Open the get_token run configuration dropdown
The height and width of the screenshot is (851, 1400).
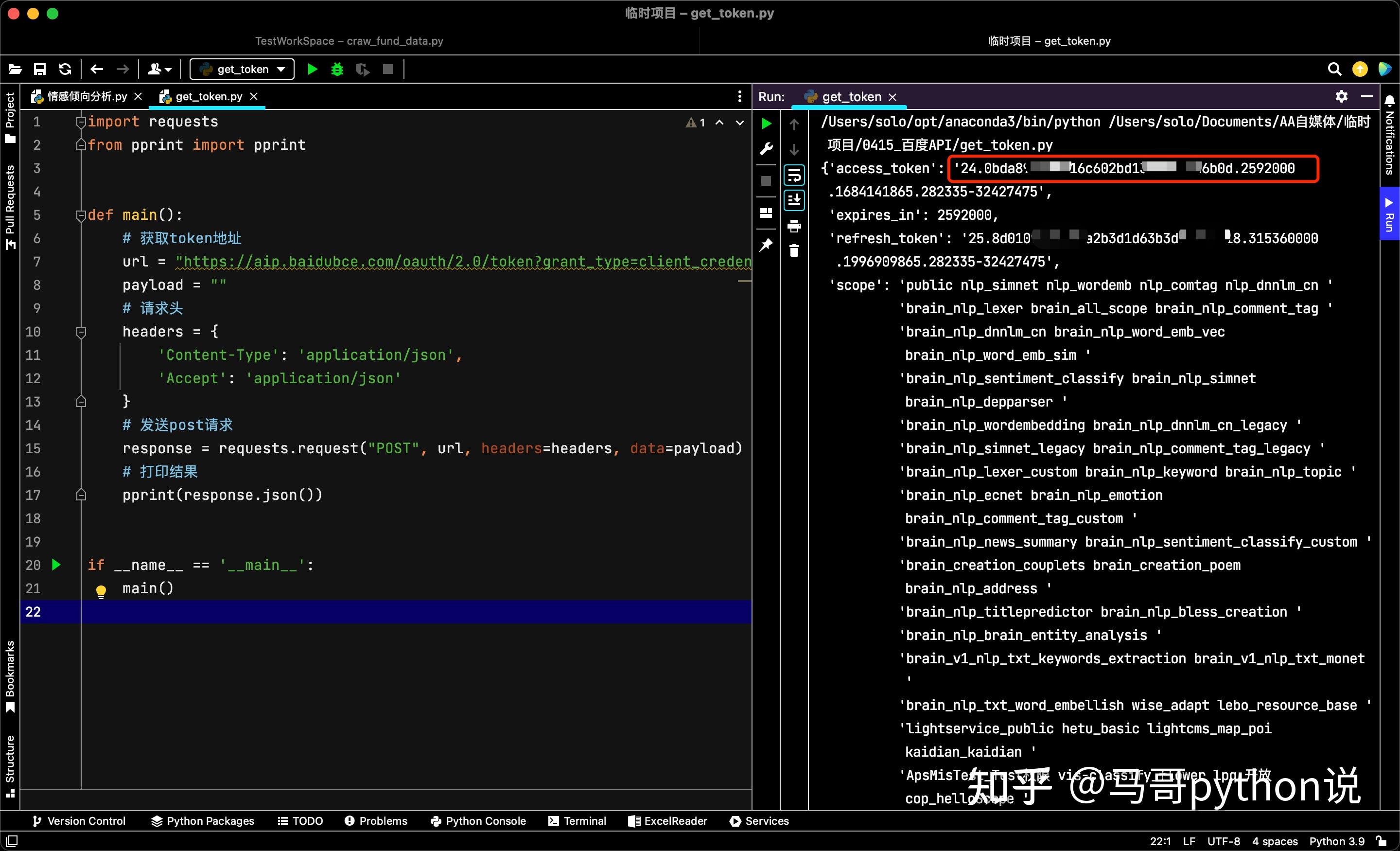tap(242, 69)
